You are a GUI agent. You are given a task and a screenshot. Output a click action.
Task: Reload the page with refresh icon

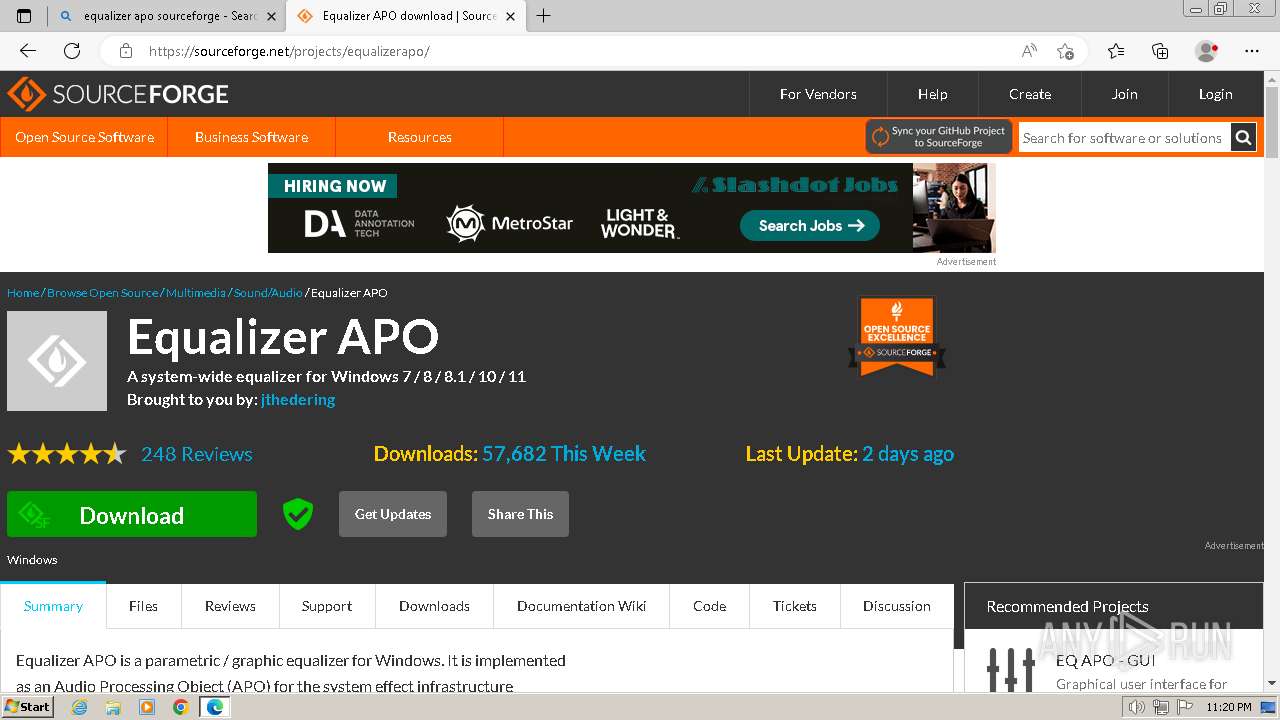pos(72,51)
